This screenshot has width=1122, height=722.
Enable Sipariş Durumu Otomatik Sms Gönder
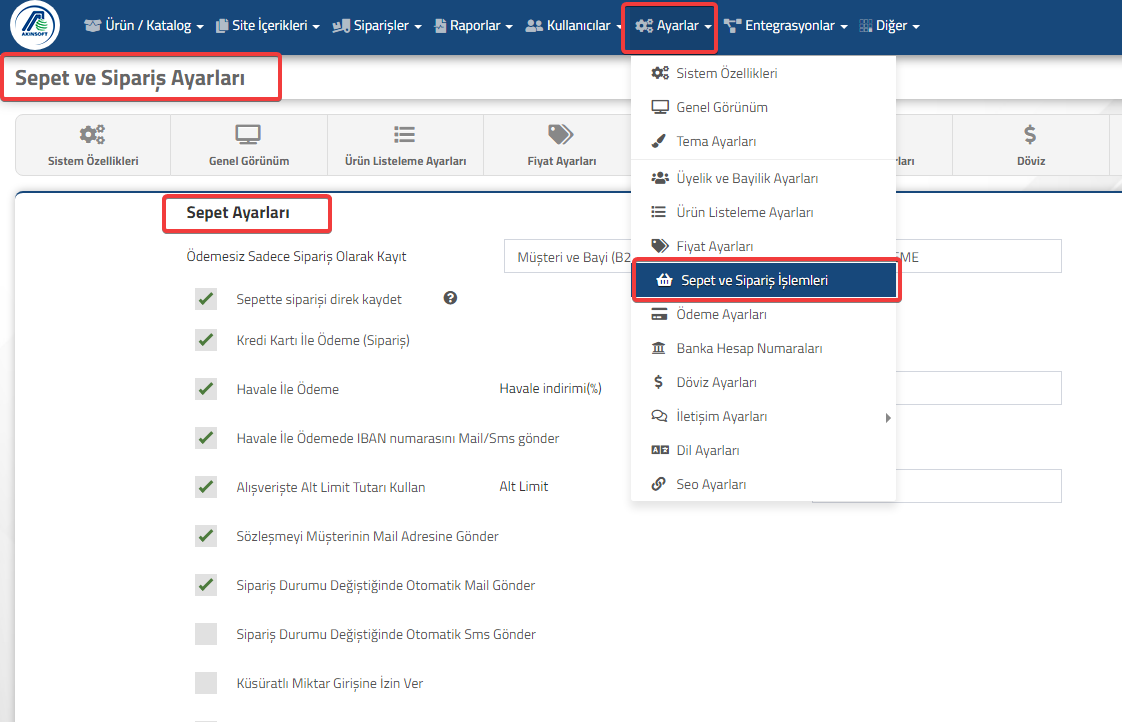(x=206, y=634)
